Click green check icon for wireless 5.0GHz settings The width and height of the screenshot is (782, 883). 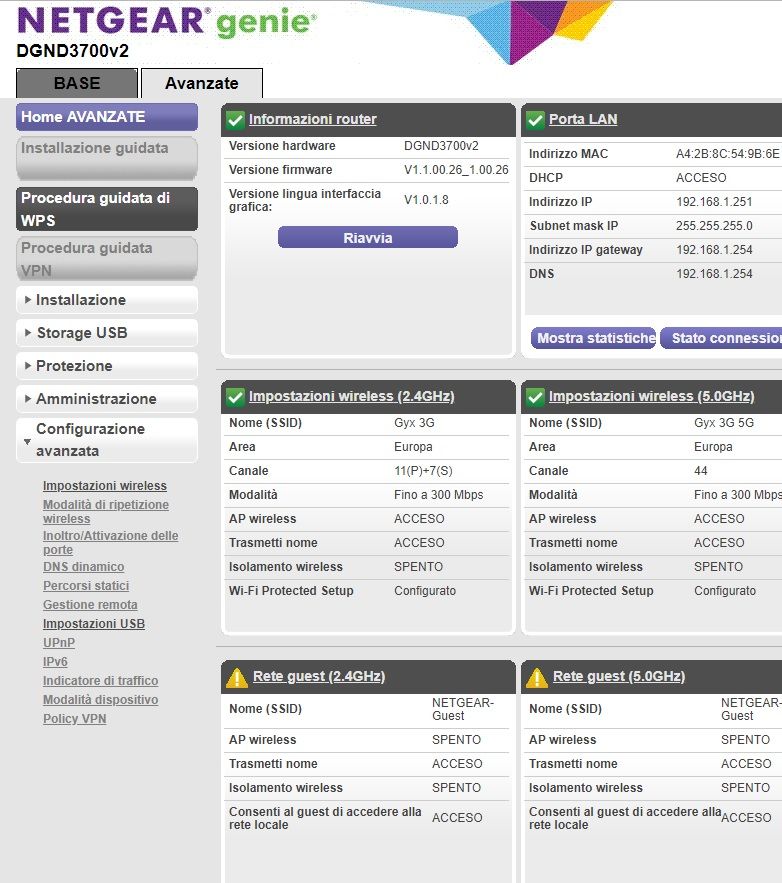[535, 397]
